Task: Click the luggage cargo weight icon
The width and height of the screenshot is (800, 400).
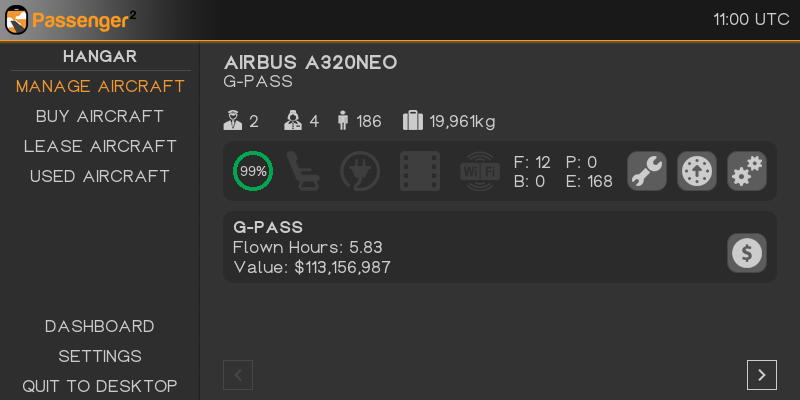Action: [x=413, y=121]
